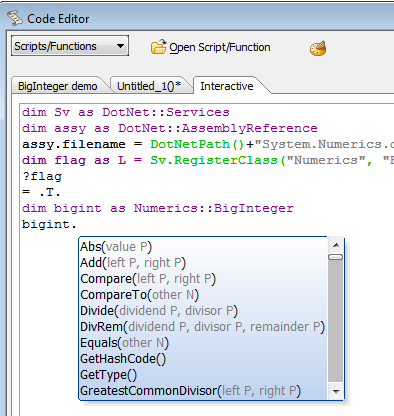Image resolution: width=394 pixels, height=416 pixels.
Task: Click the autocomplete scrollbar down arrow
Action: click(x=336, y=391)
